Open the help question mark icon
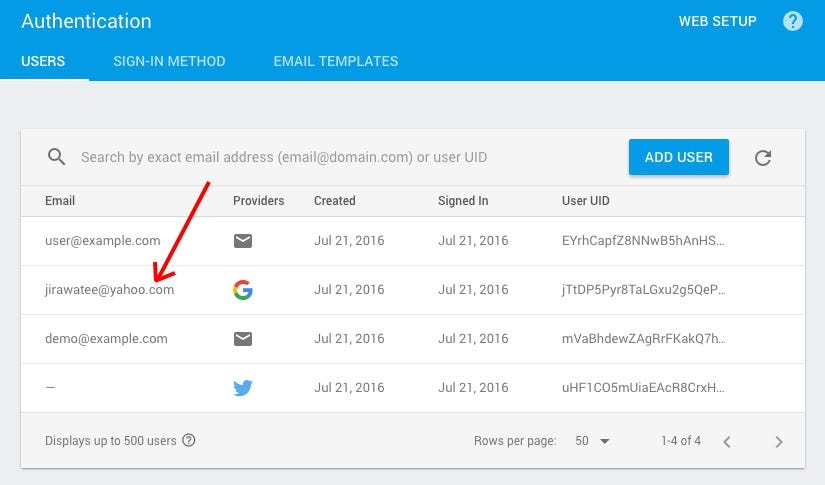The width and height of the screenshot is (825, 485). tap(792, 21)
